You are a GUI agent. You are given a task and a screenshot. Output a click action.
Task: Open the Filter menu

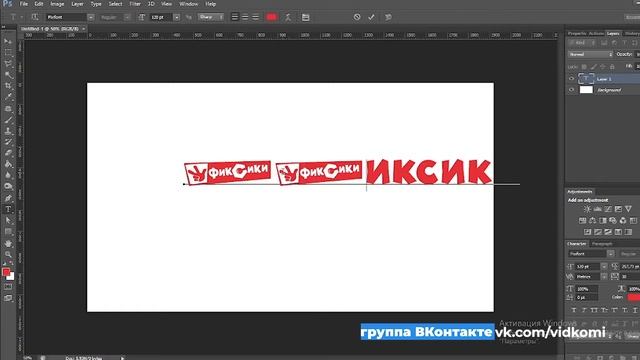coord(135,4)
